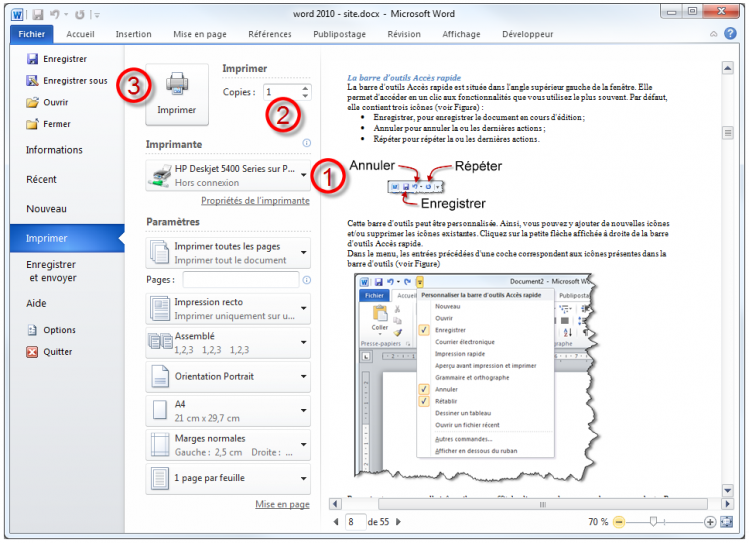The image size is (749, 543).
Task: Open the Orientation Portrait dropdown
Action: (x=303, y=376)
